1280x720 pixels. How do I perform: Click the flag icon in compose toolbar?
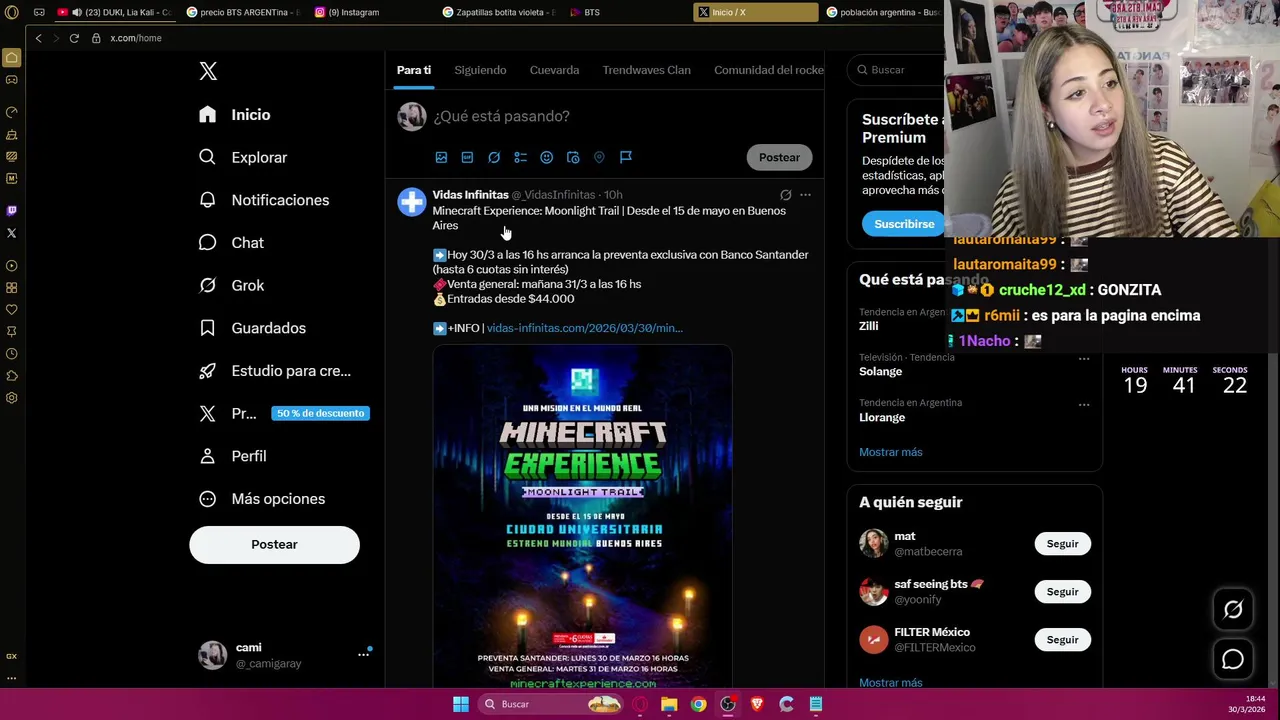tap(626, 157)
